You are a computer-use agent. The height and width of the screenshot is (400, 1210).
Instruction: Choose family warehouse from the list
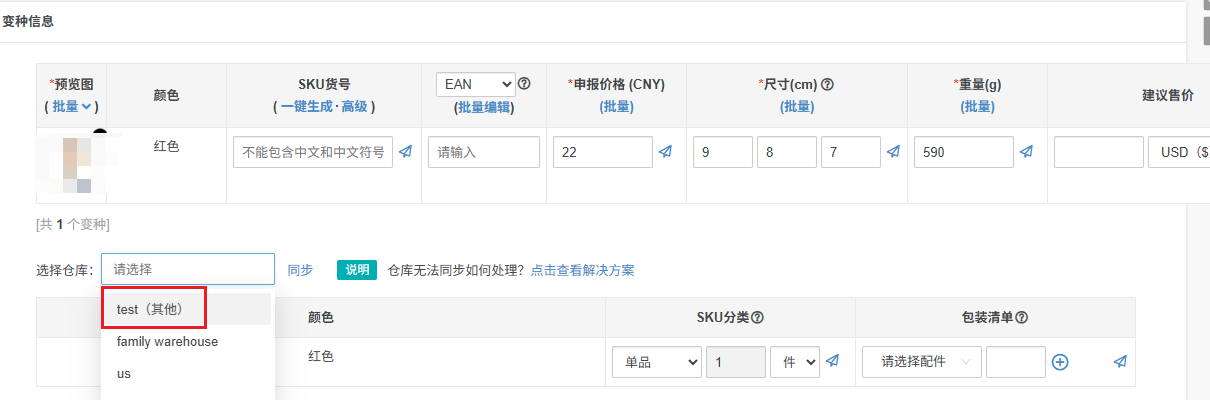point(167,342)
